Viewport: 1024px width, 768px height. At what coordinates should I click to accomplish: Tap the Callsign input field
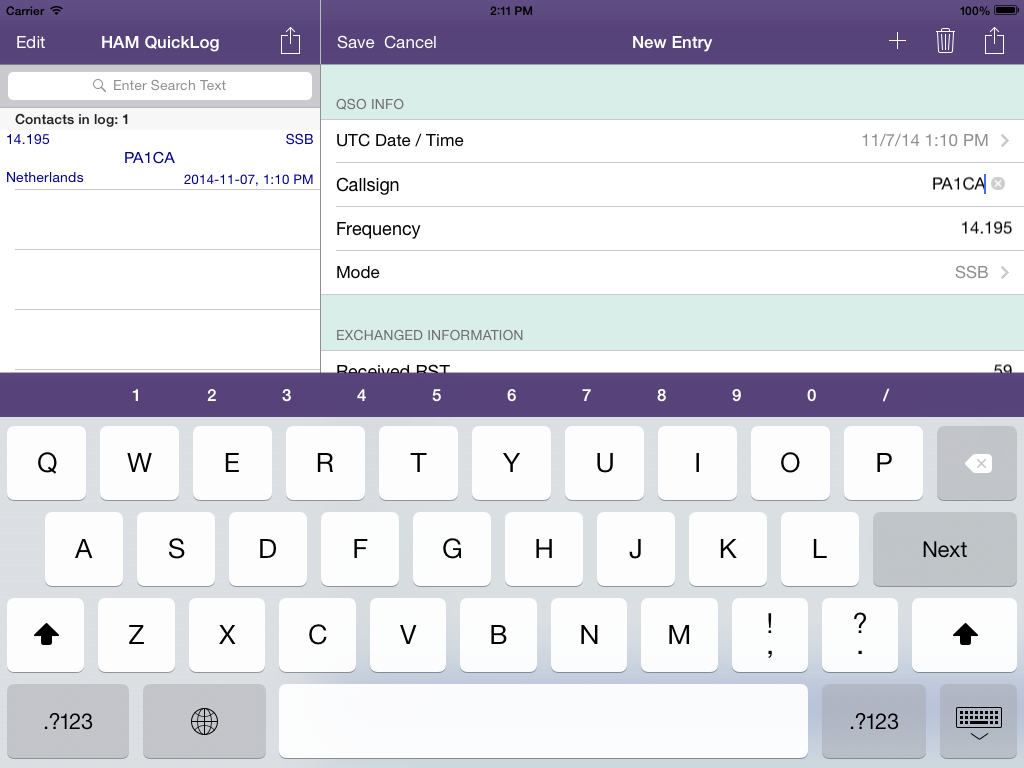pos(673,184)
